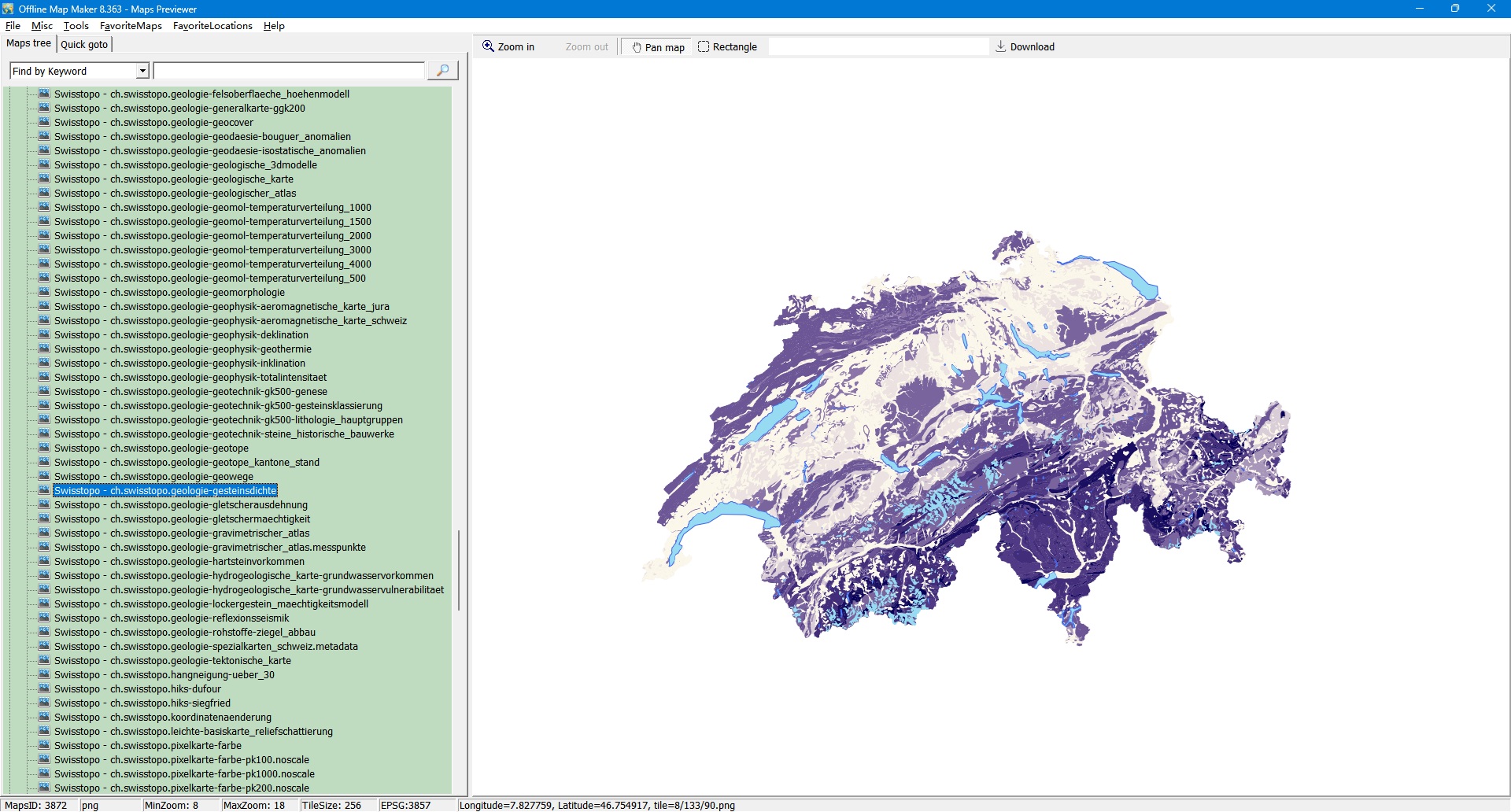The height and width of the screenshot is (812, 1511).
Task: Click the Download arrow button
Action: [1025, 47]
